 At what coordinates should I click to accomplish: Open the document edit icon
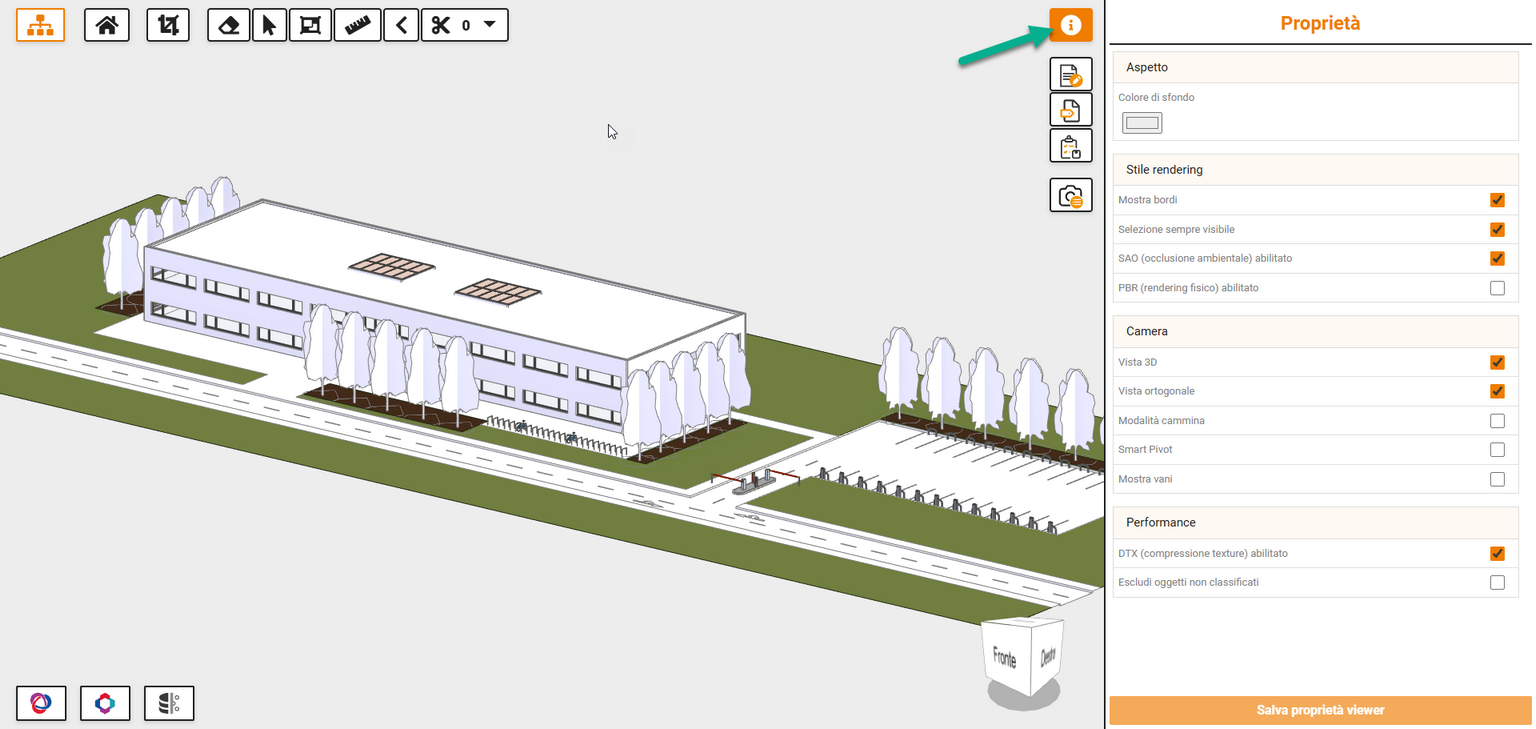tap(1071, 75)
